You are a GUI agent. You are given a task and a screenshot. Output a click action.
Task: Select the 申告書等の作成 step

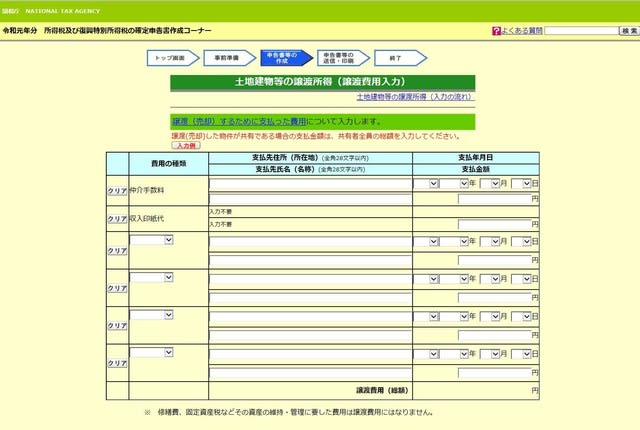[287, 58]
